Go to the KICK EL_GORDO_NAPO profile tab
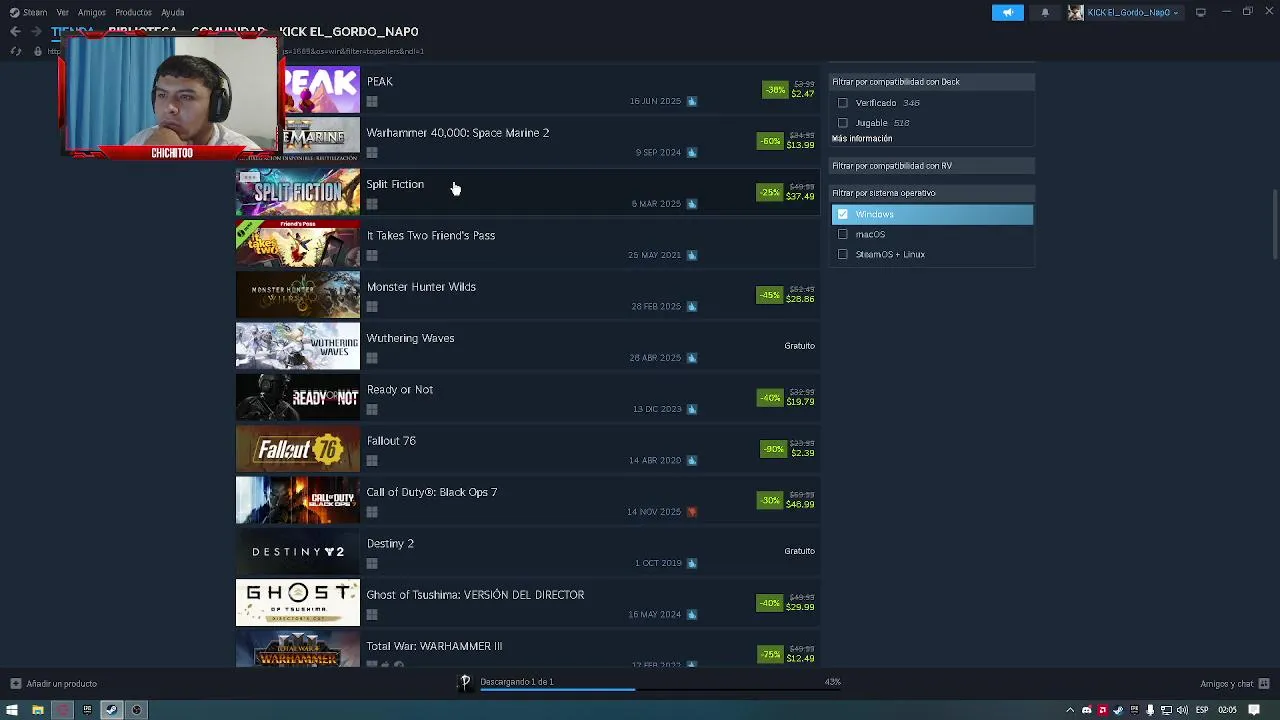Screen dimensions: 1280x720 pos(348,31)
